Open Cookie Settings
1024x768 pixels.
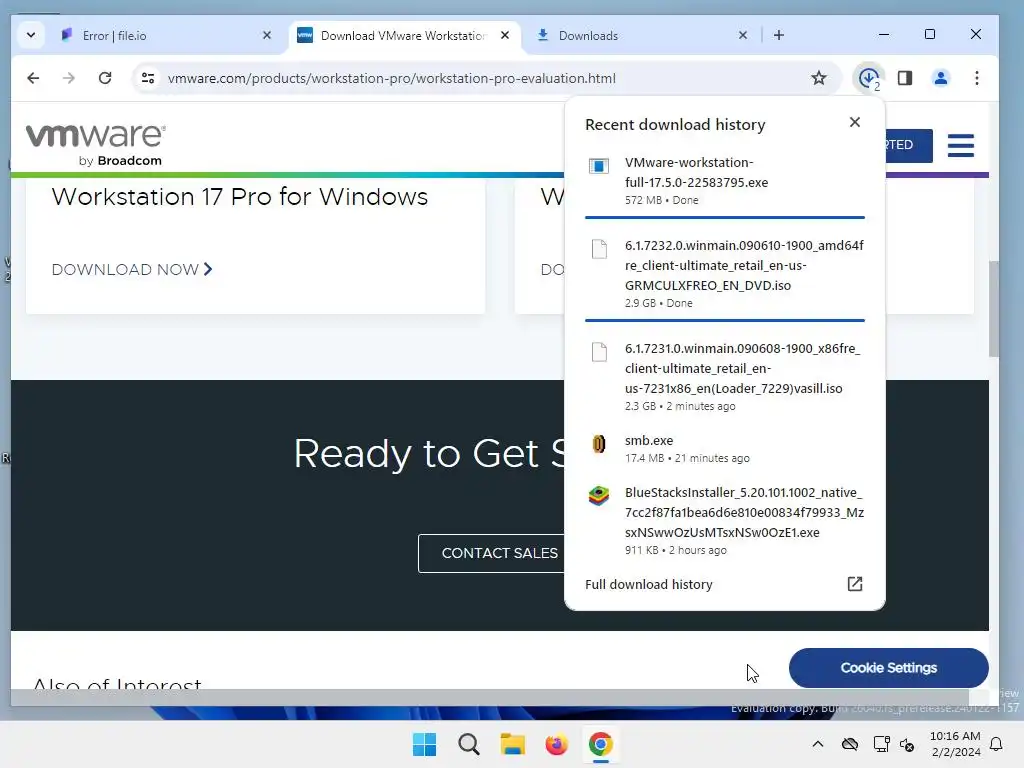[x=888, y=668]
